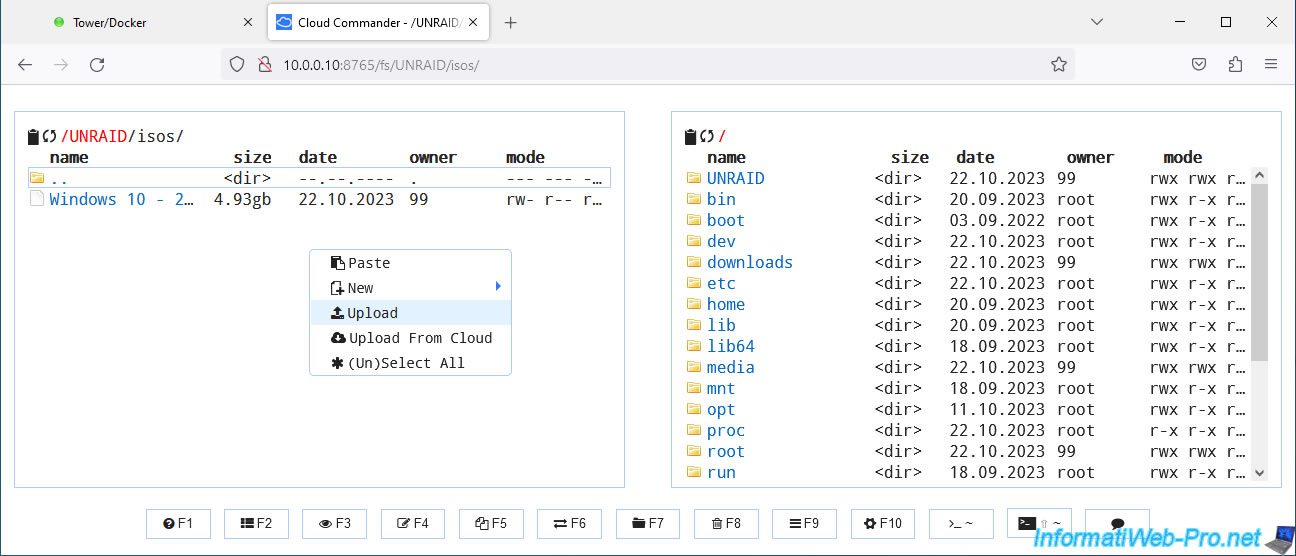This screenshot has width=1296, height=556.
Task: Open the console prompt button
Action: (960, 524)
